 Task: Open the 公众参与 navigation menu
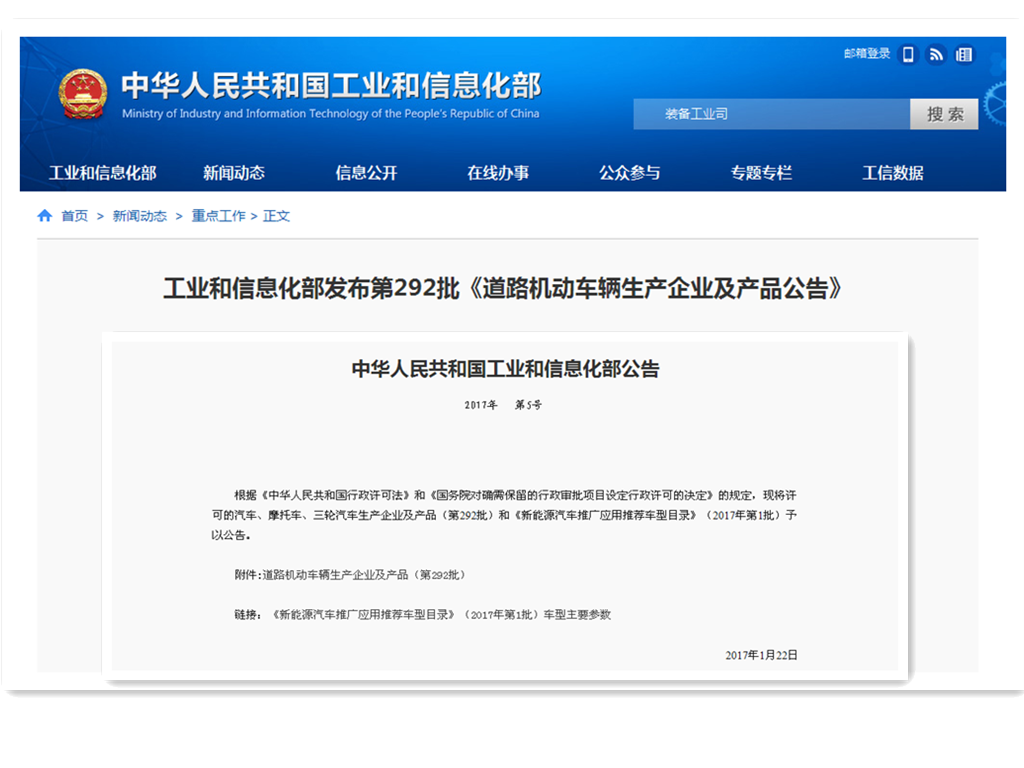630,173
